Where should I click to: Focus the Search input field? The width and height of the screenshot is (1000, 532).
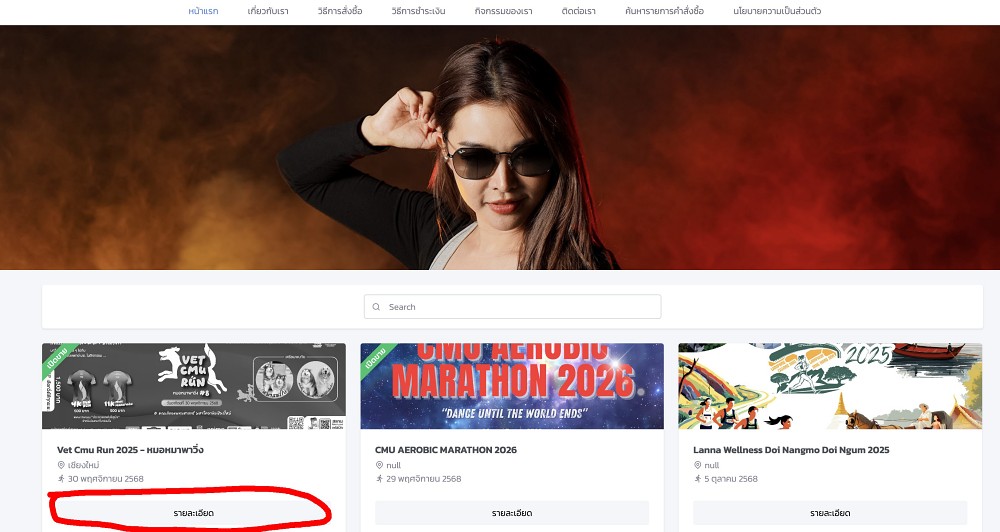click(520, 307)
